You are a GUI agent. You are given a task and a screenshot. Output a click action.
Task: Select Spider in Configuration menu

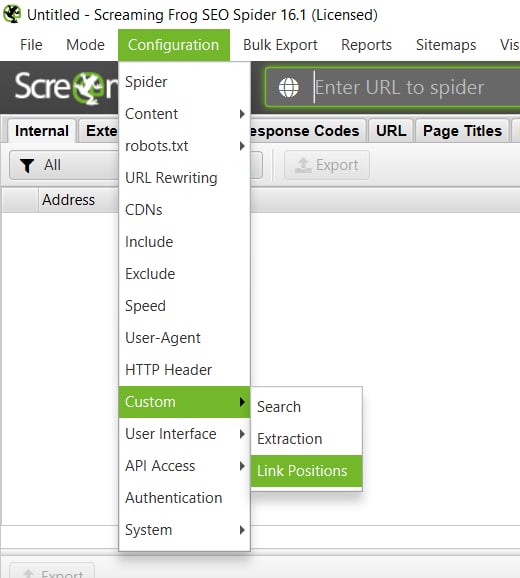point(184,82)
